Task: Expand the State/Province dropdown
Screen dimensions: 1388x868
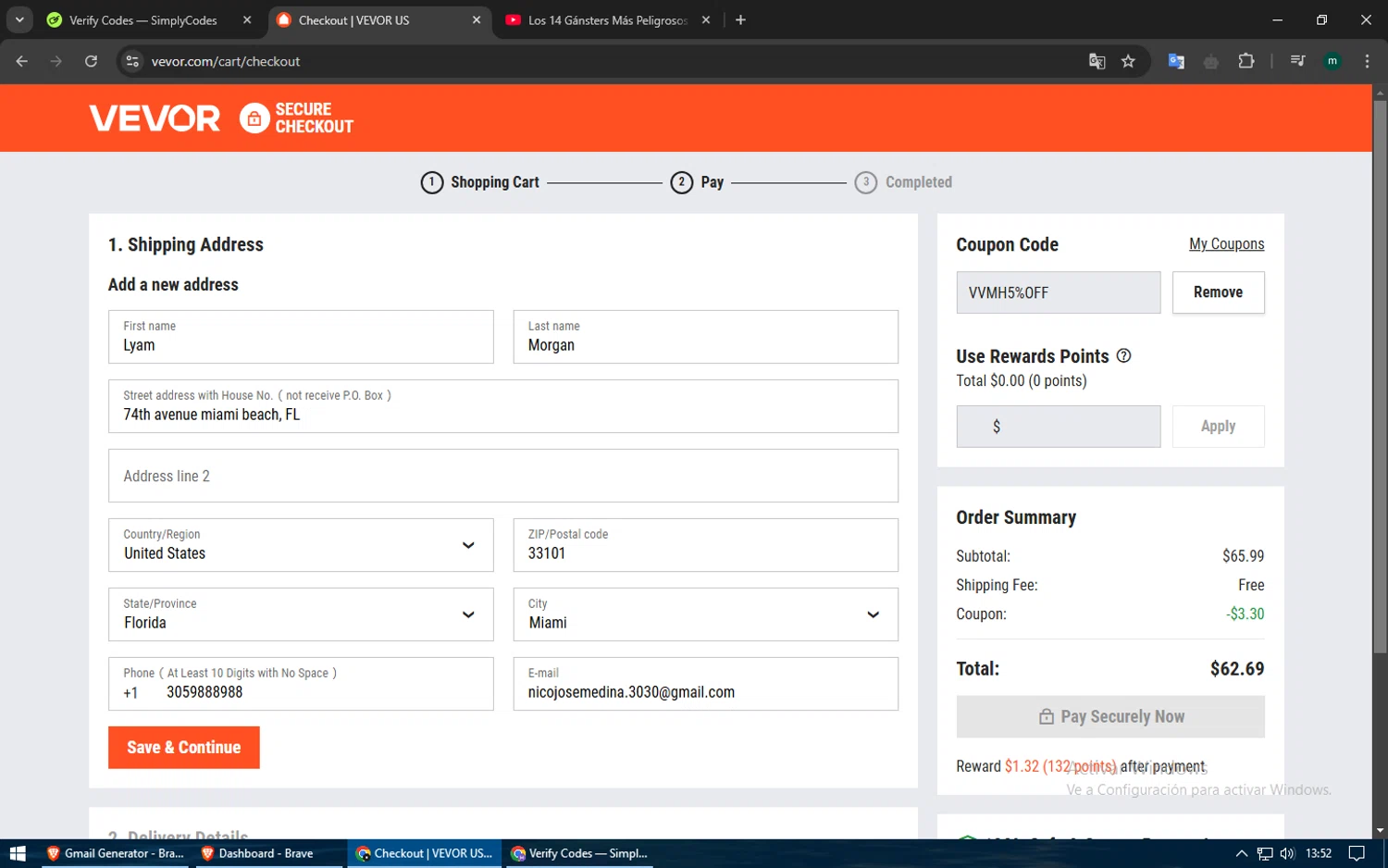Action: pyautogui.click(x=301, y=614)
